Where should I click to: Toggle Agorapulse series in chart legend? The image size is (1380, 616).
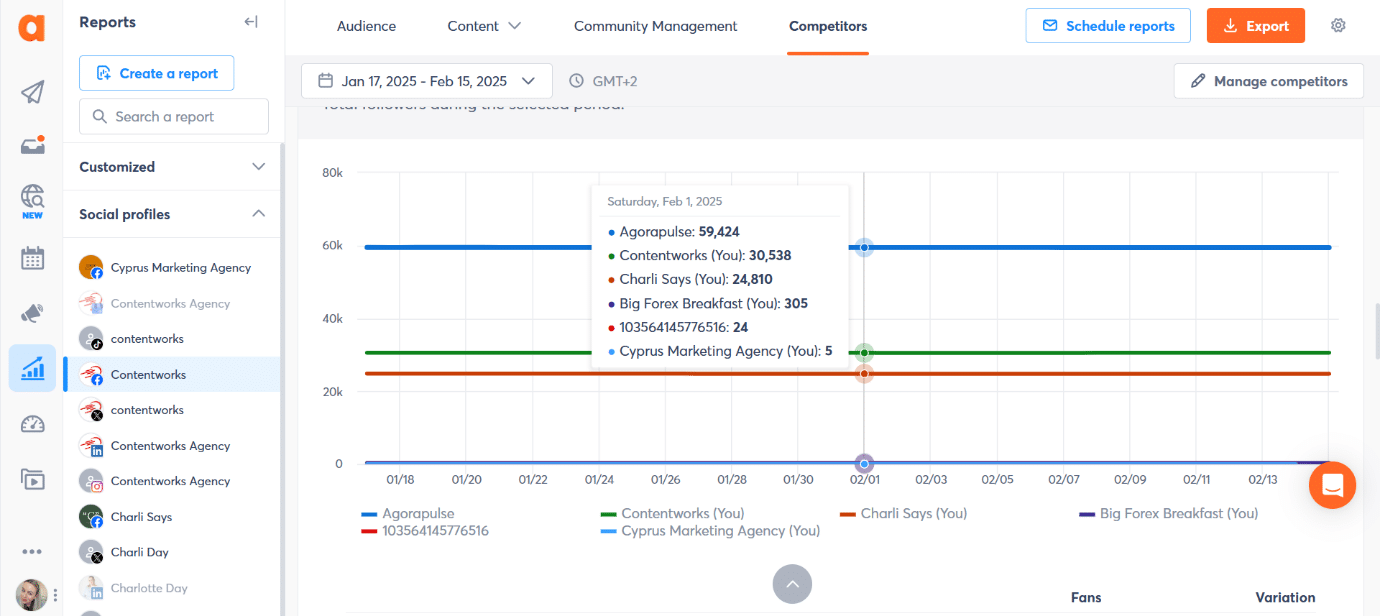[x=408, y=514]
